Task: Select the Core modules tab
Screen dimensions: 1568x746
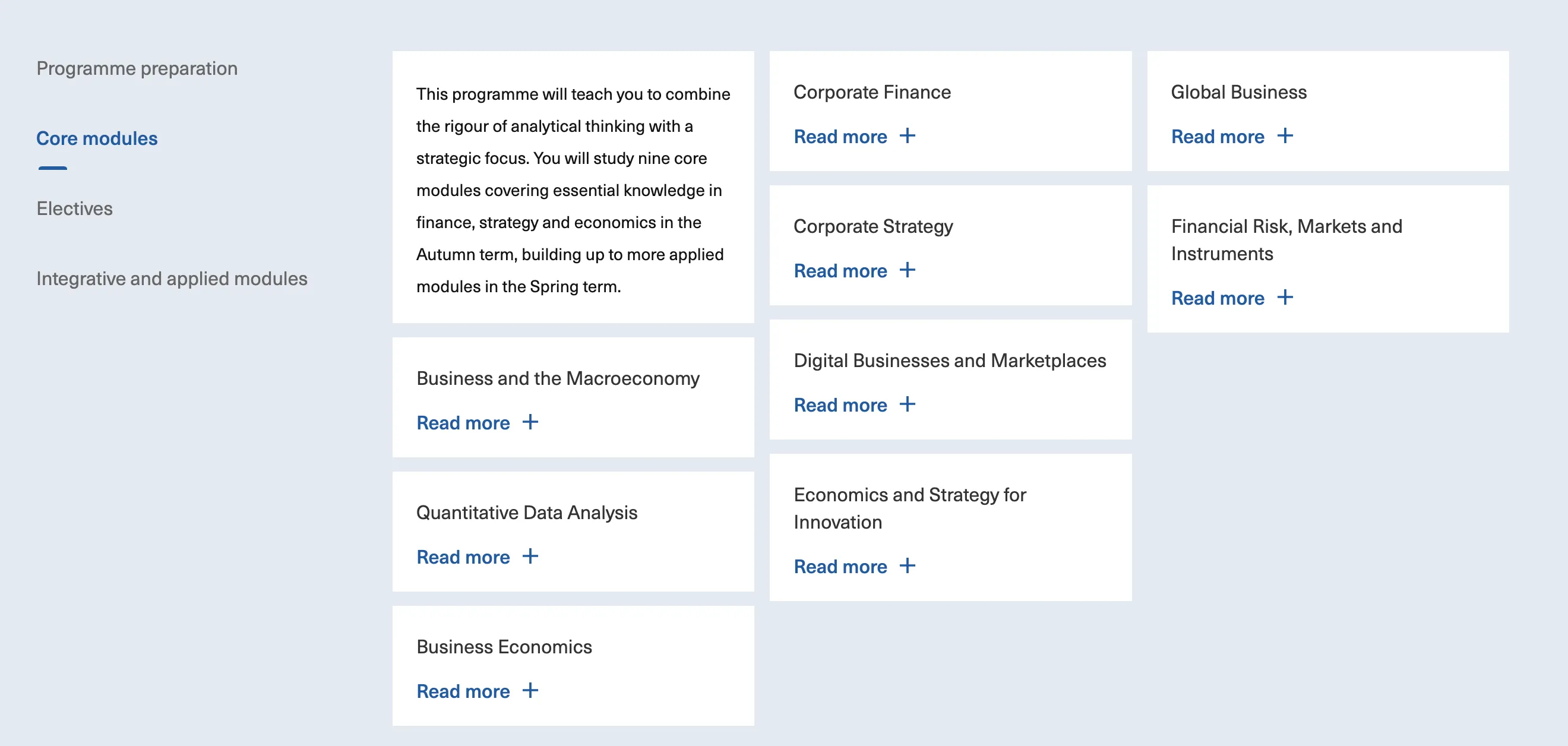Action: click(x=97, y=139)
